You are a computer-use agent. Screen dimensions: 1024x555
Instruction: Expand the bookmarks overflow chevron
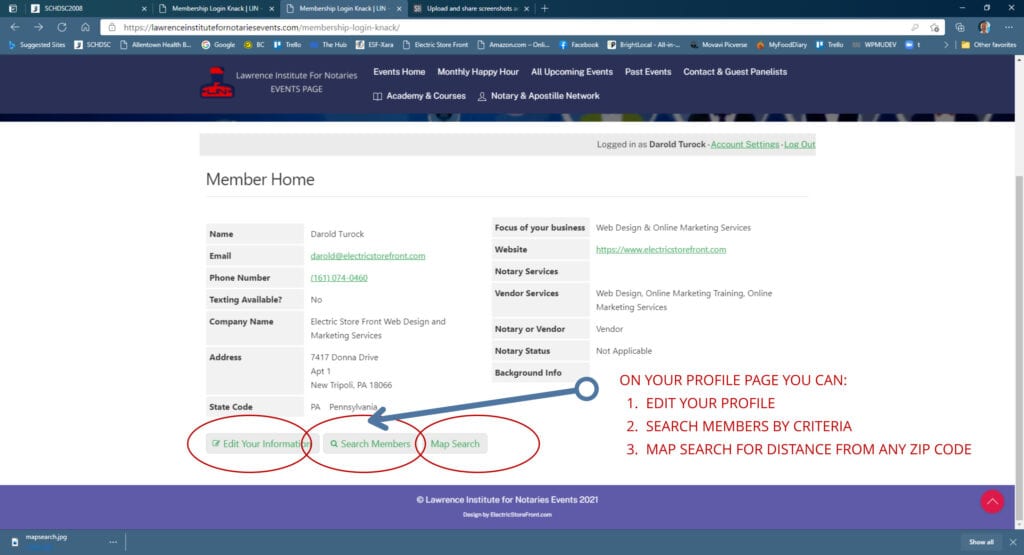[x=946, y=45]
